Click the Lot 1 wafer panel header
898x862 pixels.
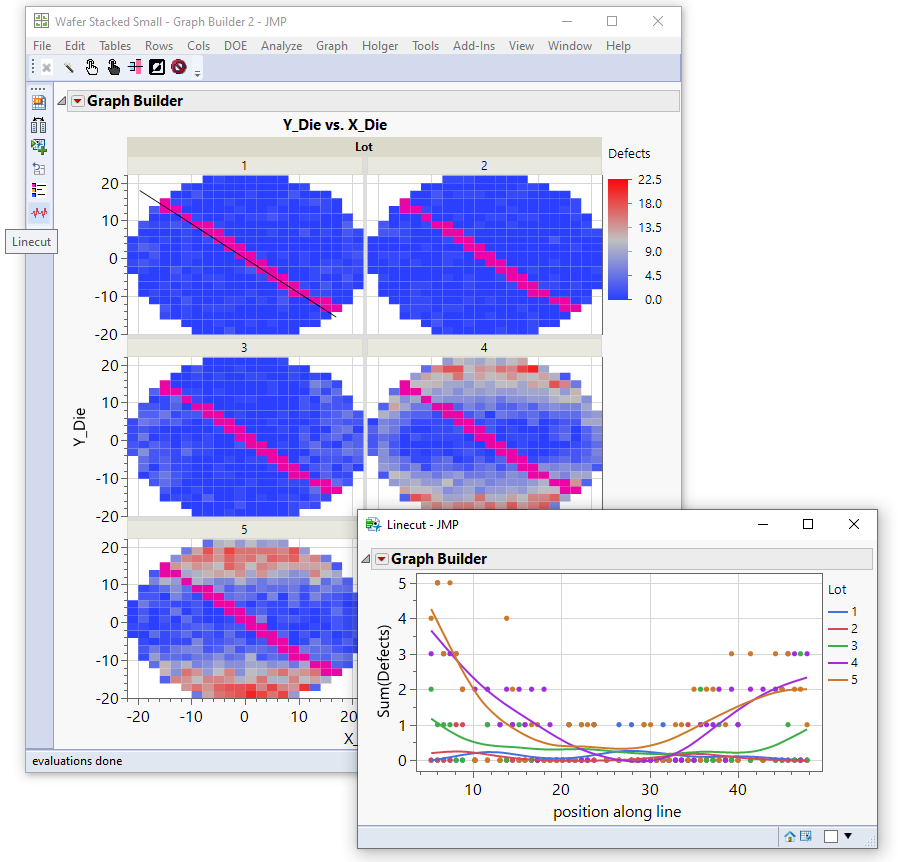(245, 166)
